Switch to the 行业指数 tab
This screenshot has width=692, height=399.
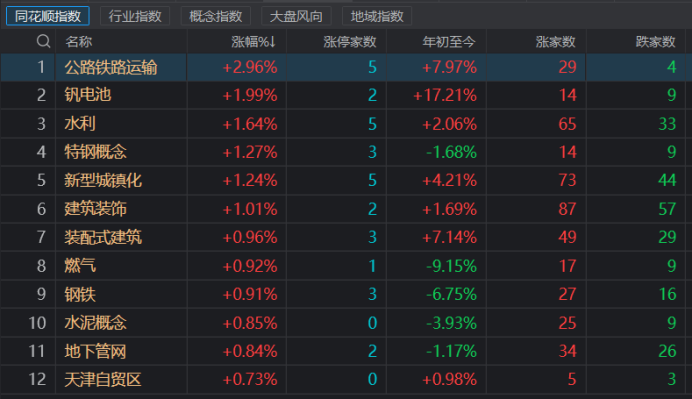(x=135, y=16)
